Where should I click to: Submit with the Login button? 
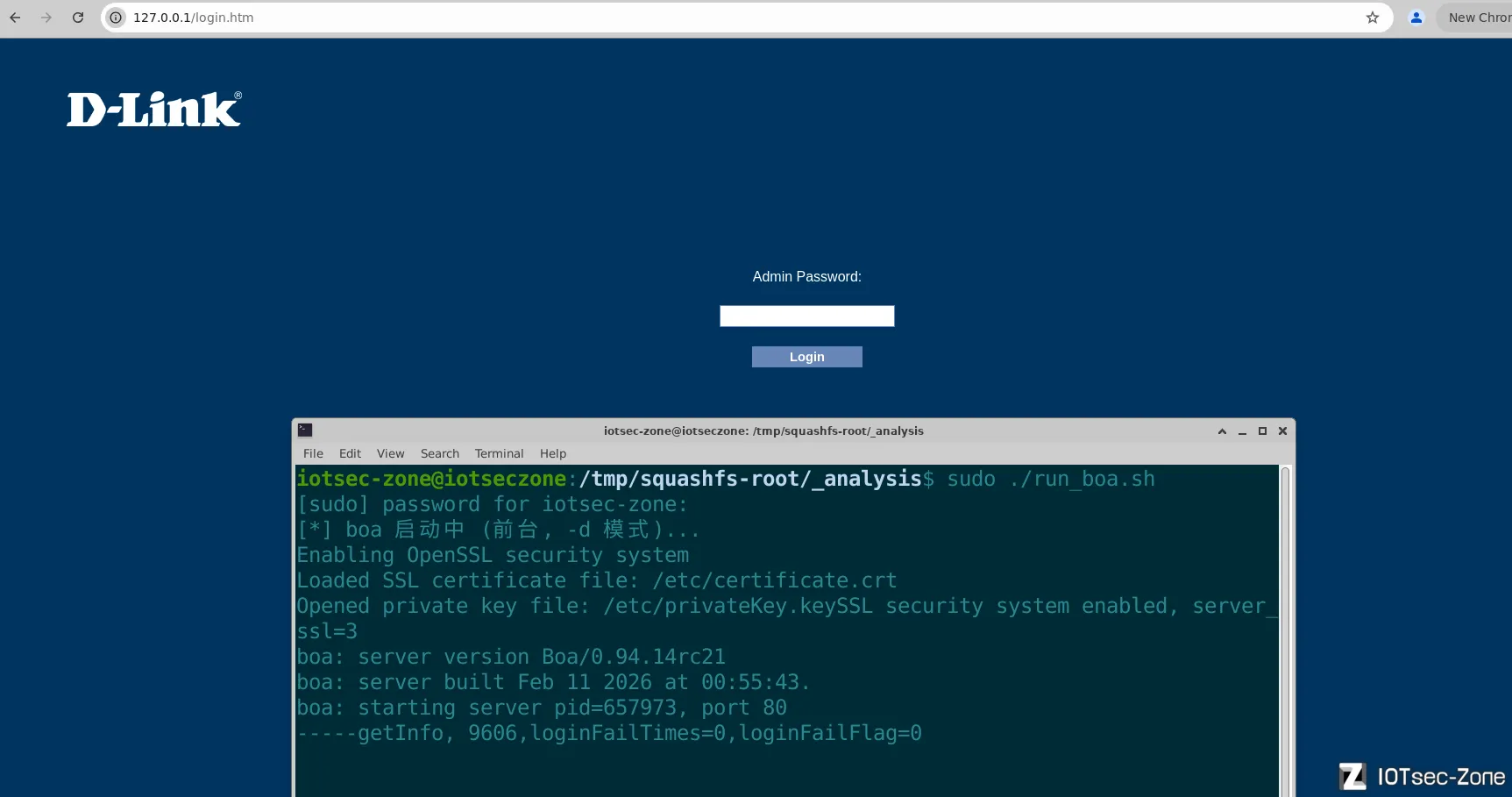click(x=807, y=357)
